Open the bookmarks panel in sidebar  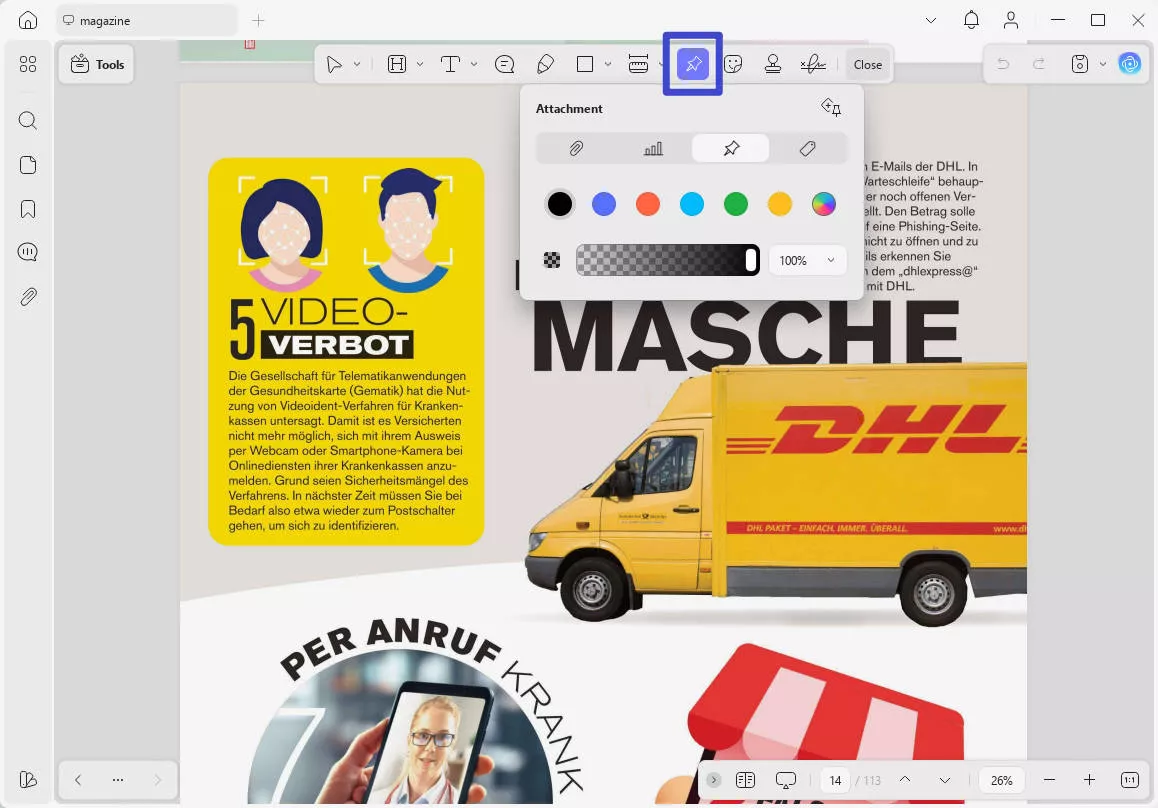tap(28, 209)
